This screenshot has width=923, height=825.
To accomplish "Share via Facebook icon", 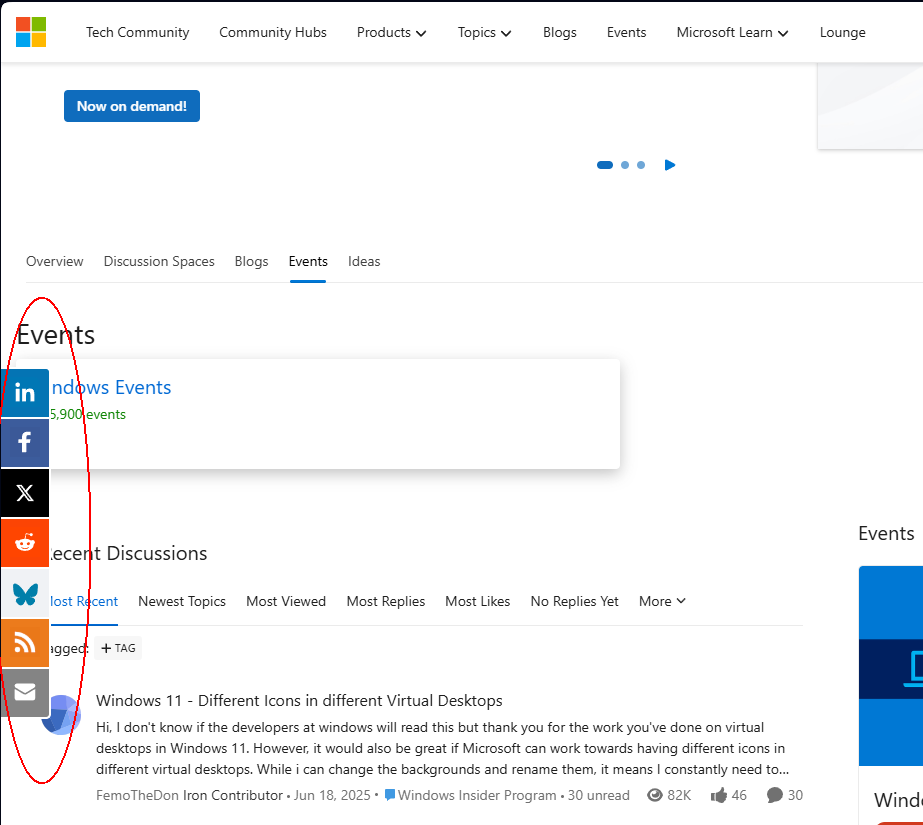I will pyautogui.click(x=25, y=443).
